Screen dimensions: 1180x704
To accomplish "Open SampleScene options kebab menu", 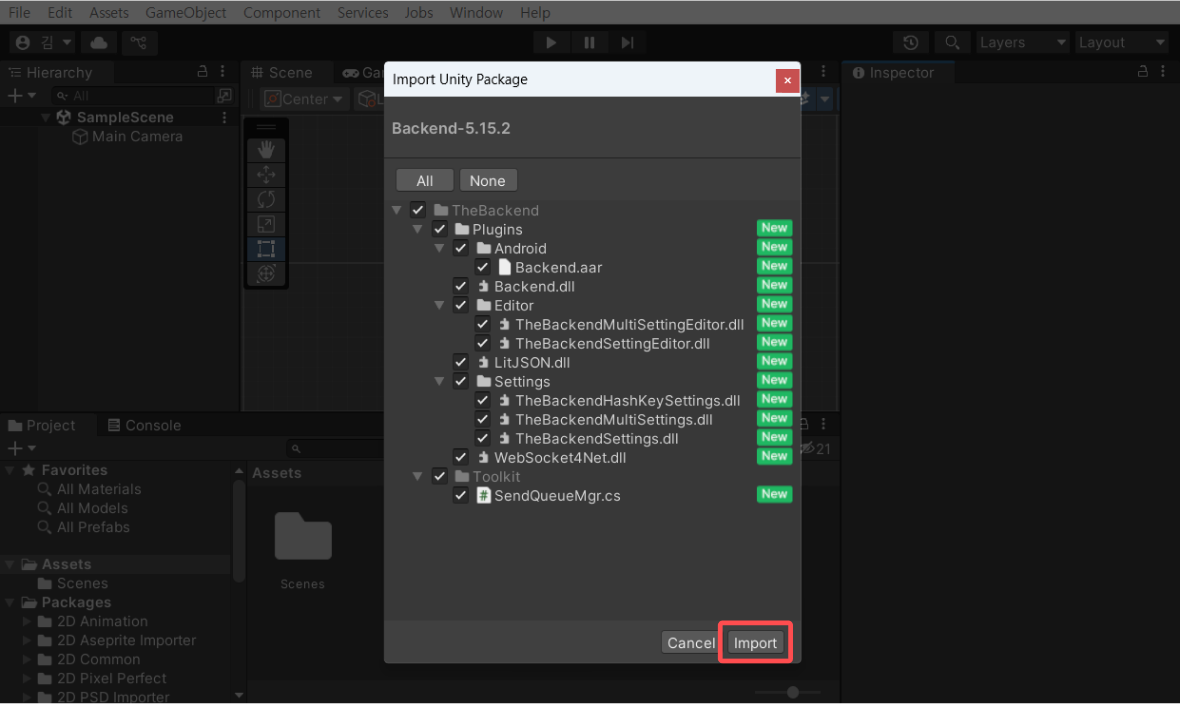I will [224, 117].
